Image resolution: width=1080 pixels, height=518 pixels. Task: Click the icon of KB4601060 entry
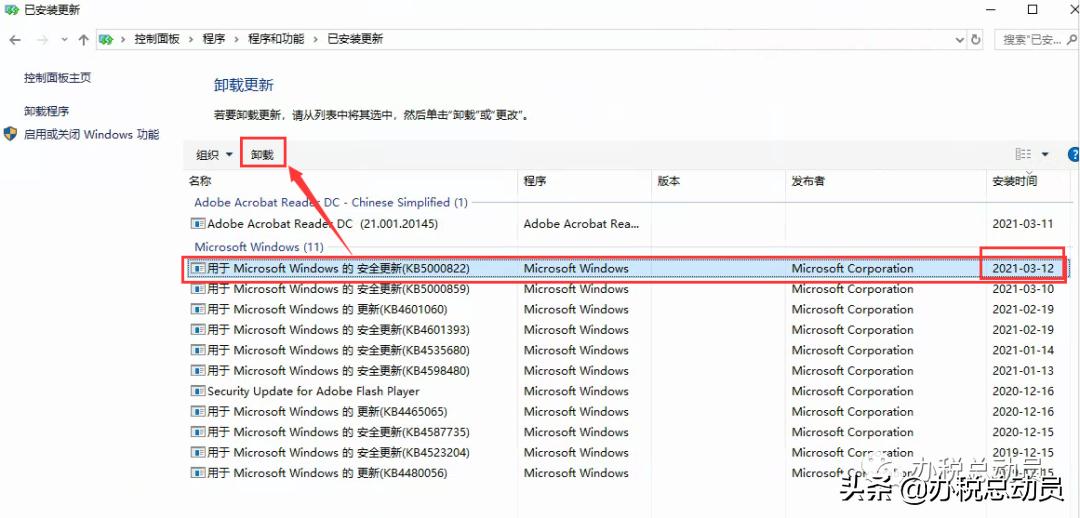tap(198, 309)
